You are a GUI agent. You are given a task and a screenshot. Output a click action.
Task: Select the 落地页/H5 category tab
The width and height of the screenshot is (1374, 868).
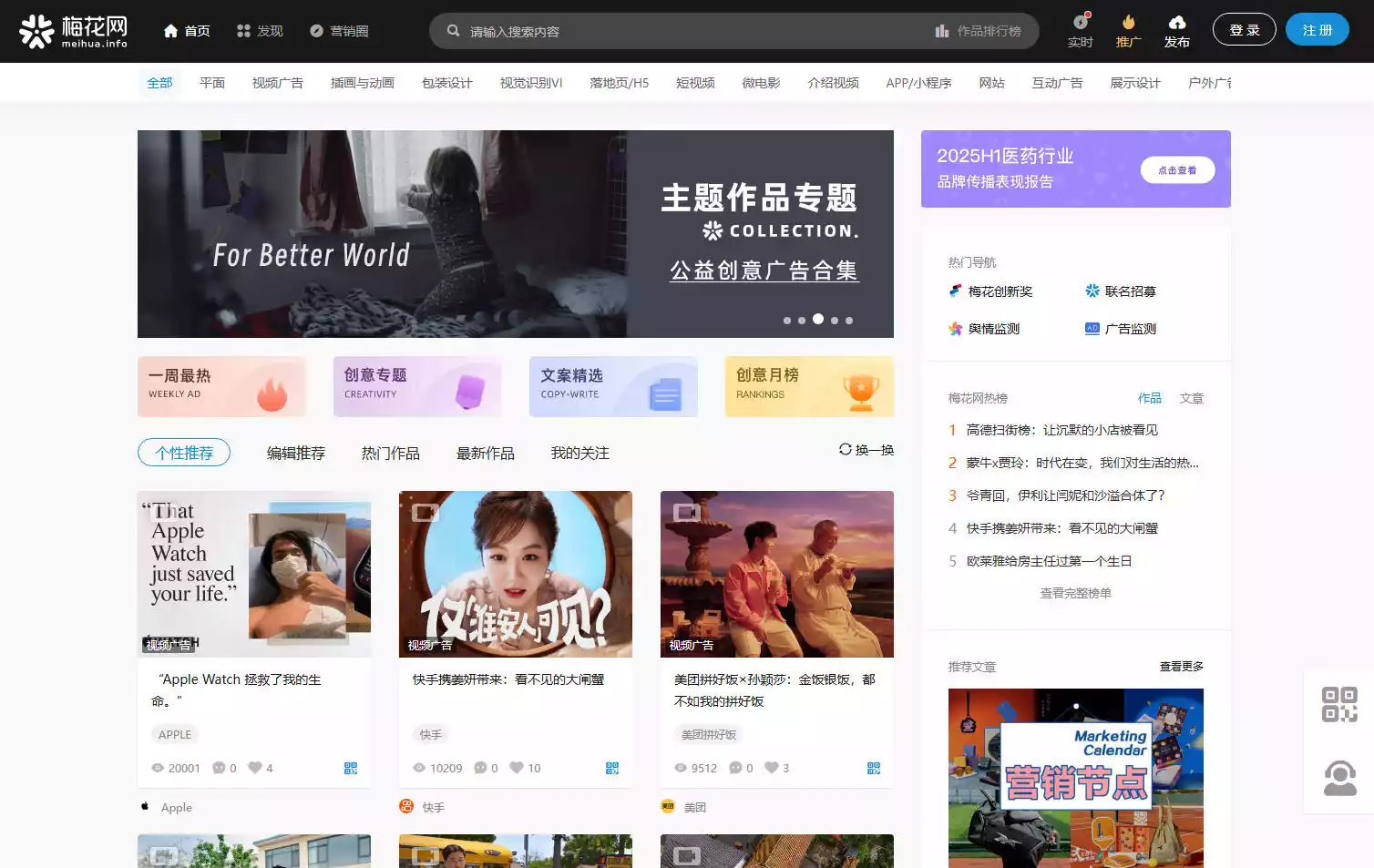point(620,83)
